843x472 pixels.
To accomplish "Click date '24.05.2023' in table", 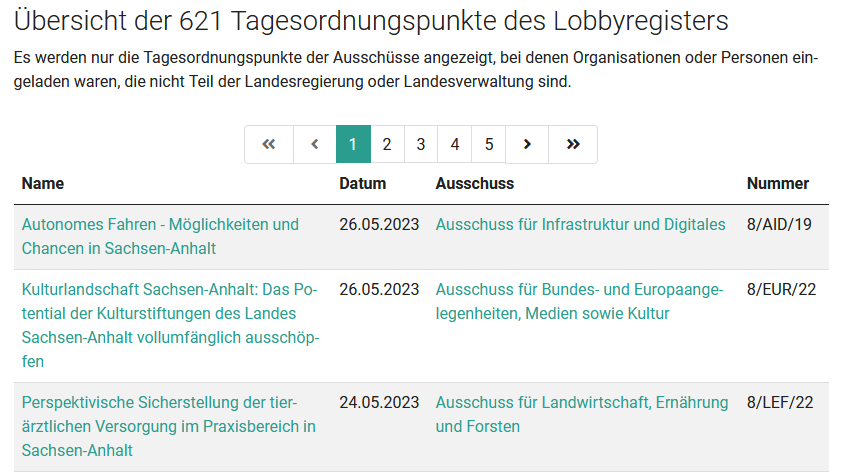I will click(x=379, y=403).
